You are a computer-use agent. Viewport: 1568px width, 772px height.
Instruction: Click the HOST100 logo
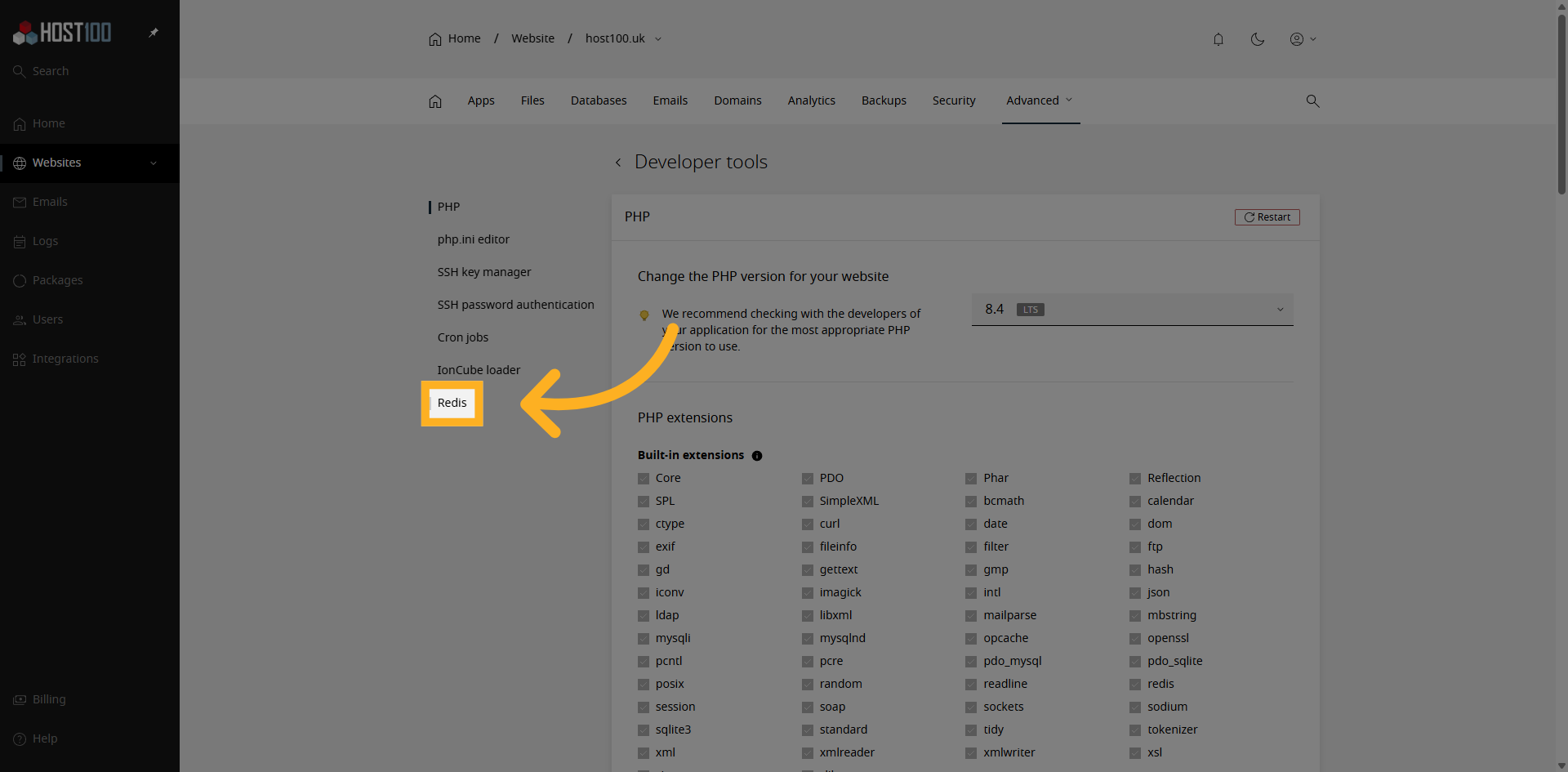pos(62,33)
